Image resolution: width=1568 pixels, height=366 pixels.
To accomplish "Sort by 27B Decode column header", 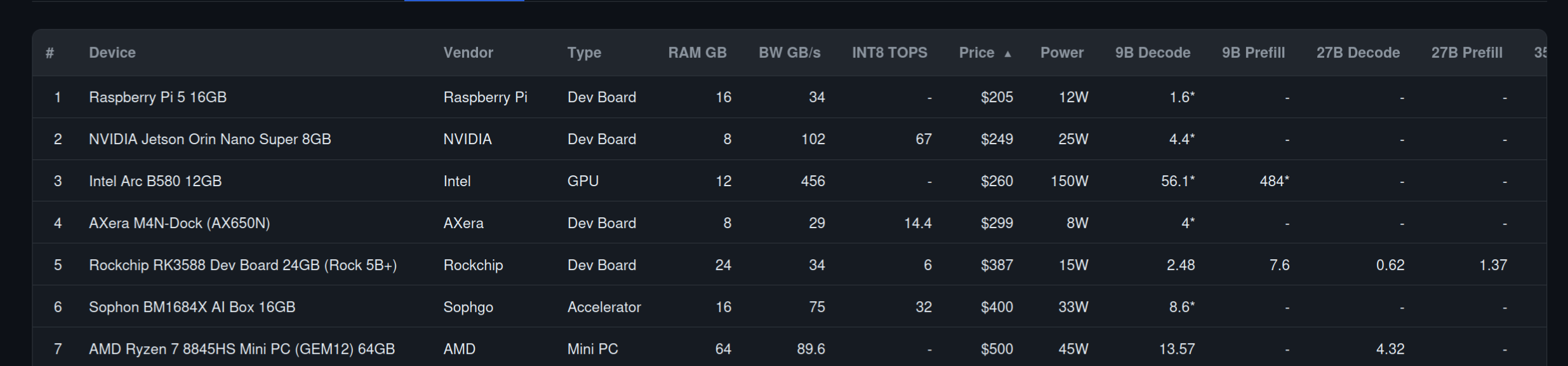I will point(1358,53).
